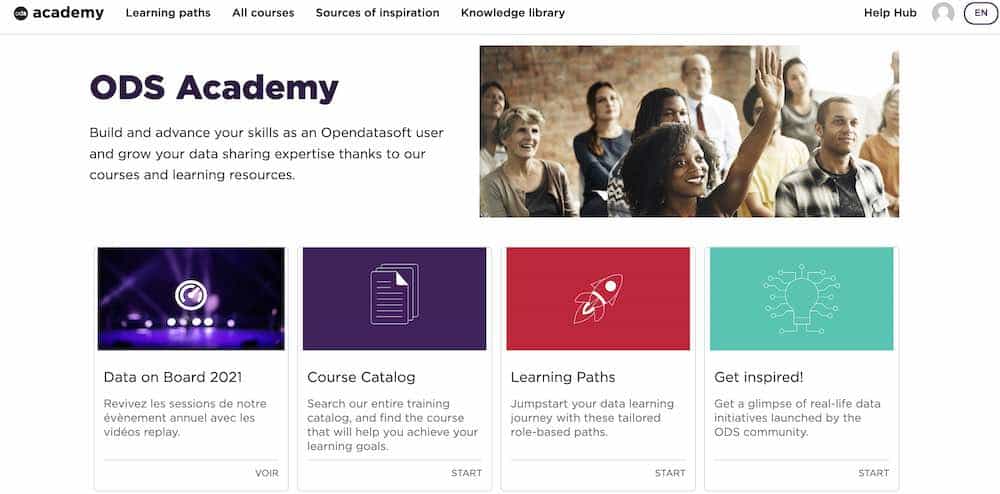Click START on Learning Paths card

tap(670, 473)
